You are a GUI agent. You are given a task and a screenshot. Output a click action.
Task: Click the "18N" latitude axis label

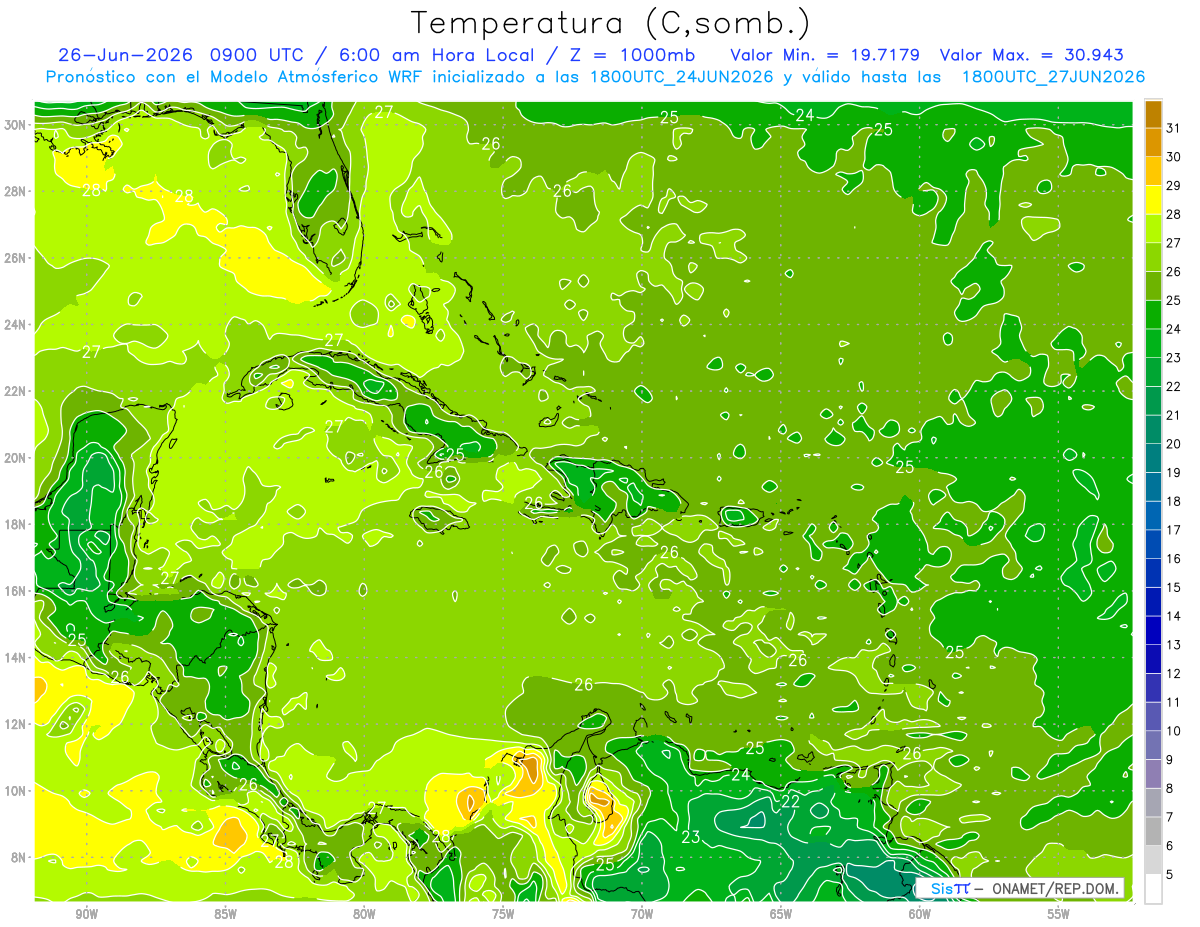point(16,524)
